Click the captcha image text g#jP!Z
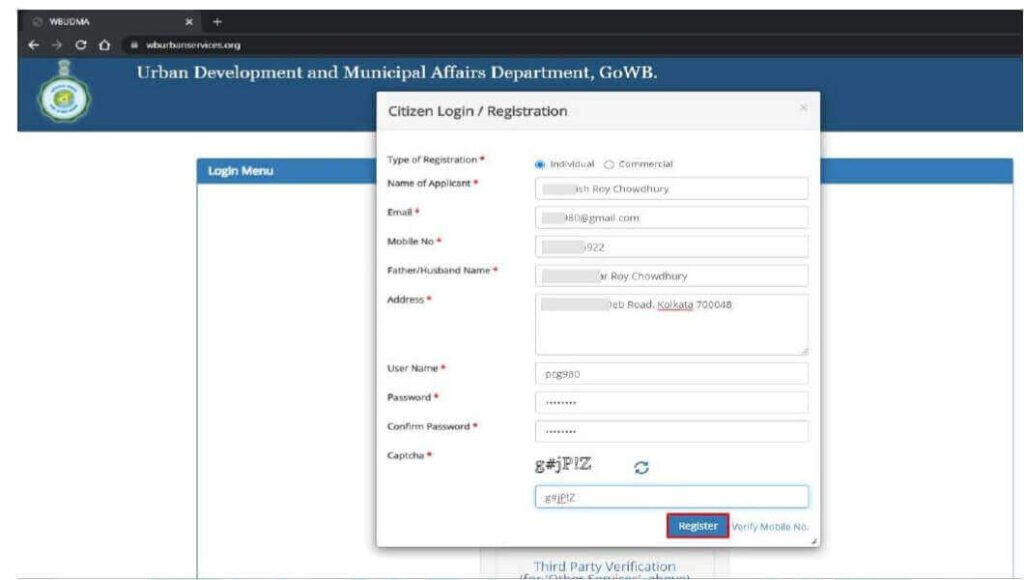This screenshot has width=1024, height=580. 563,464
